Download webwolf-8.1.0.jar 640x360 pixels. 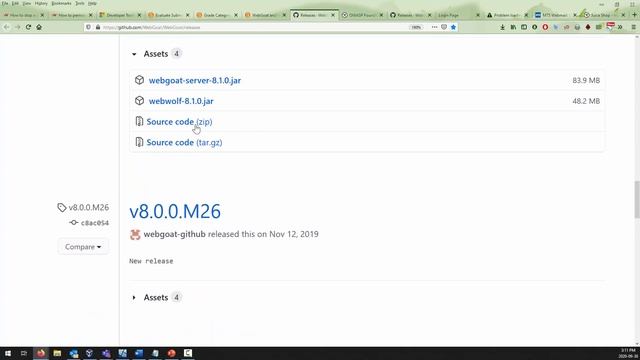coord(181,101)
